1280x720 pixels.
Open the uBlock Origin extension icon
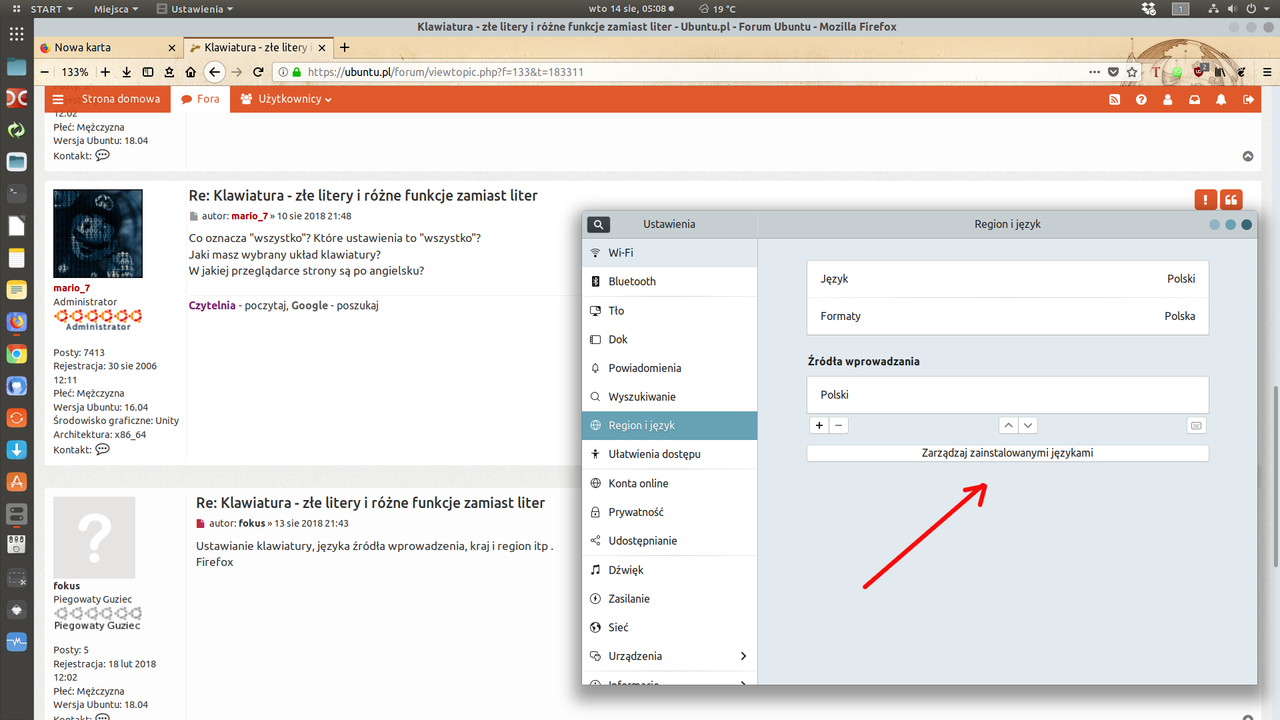coord(1199,72)
